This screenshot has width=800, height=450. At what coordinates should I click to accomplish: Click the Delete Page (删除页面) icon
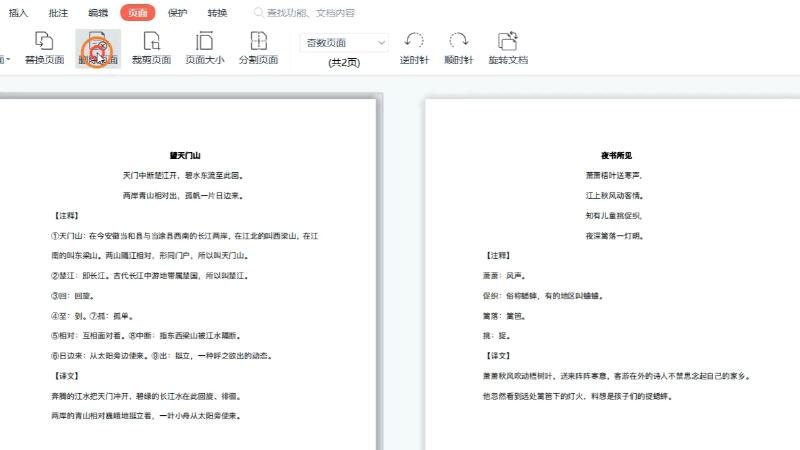click(x=97, y=42)
